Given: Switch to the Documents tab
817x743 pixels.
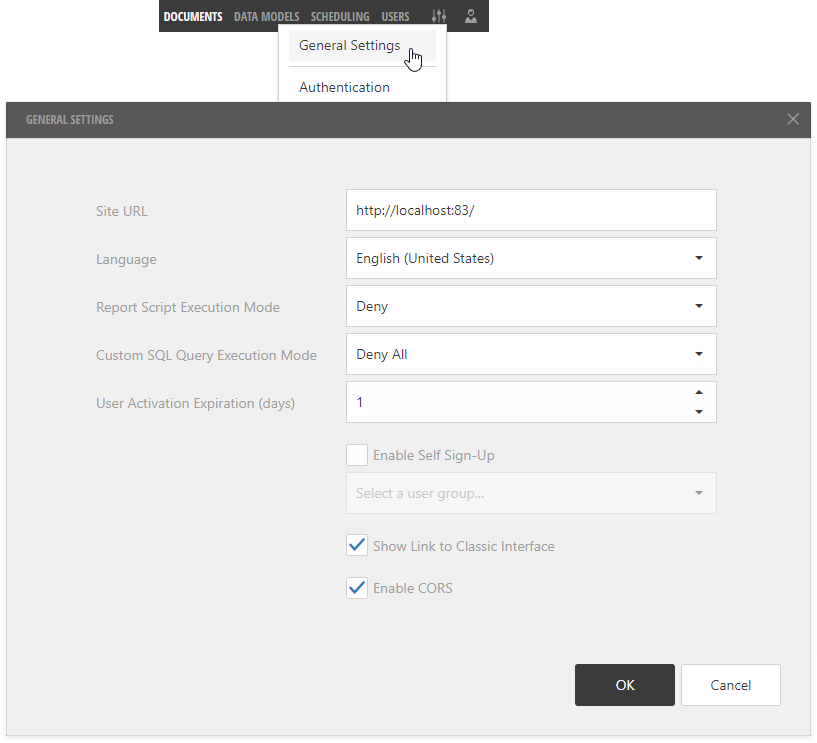Looking at the screenshot, I should (193, 17).
